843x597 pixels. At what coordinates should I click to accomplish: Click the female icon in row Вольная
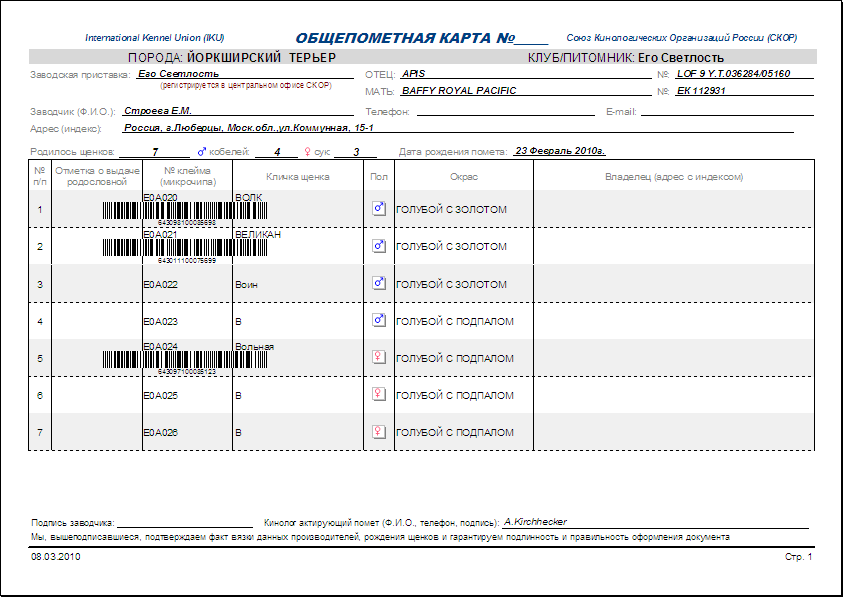point(379,357)
